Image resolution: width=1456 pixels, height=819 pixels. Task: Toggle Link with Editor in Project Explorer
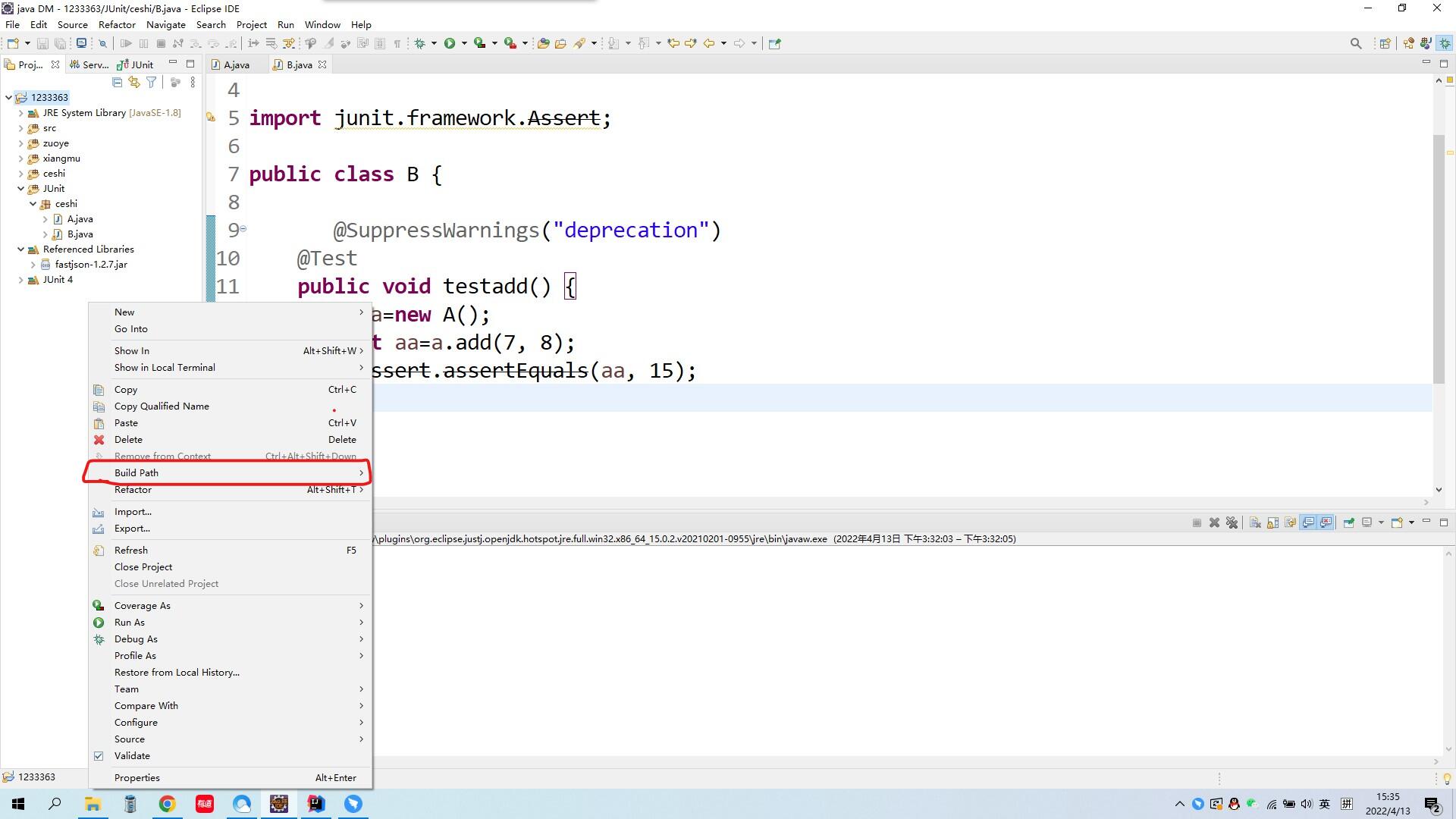click(x=134, y=82)
